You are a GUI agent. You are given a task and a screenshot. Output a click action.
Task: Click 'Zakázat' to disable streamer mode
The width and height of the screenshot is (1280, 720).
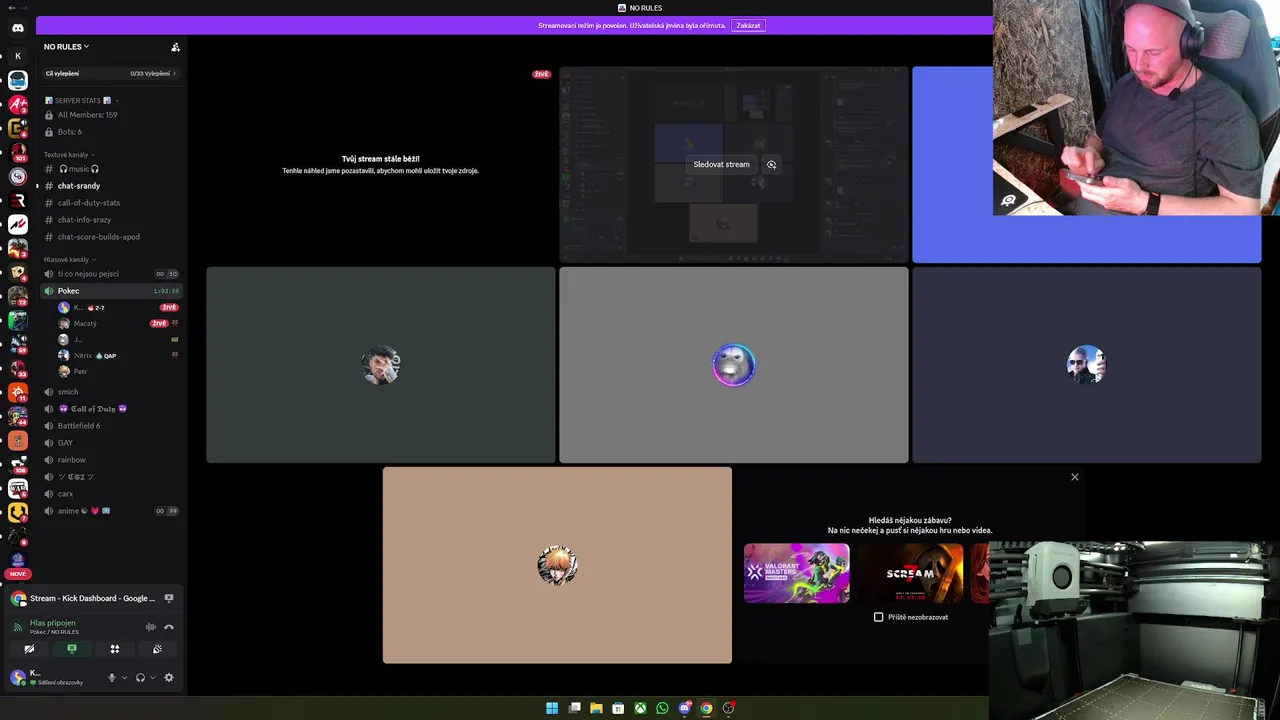click(x=748, y=25)
